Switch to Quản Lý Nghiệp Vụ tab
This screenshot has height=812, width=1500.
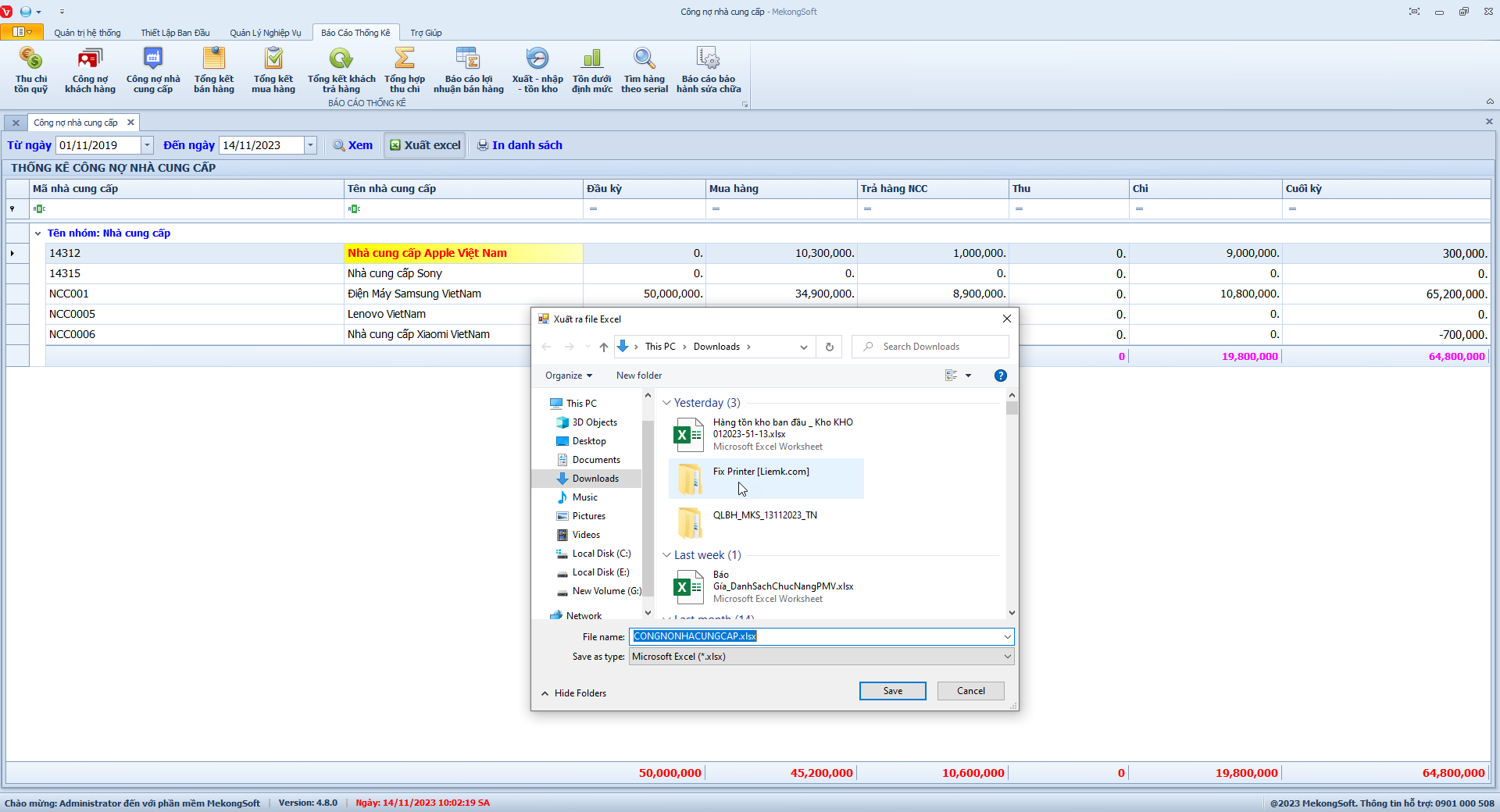[265, 33]
